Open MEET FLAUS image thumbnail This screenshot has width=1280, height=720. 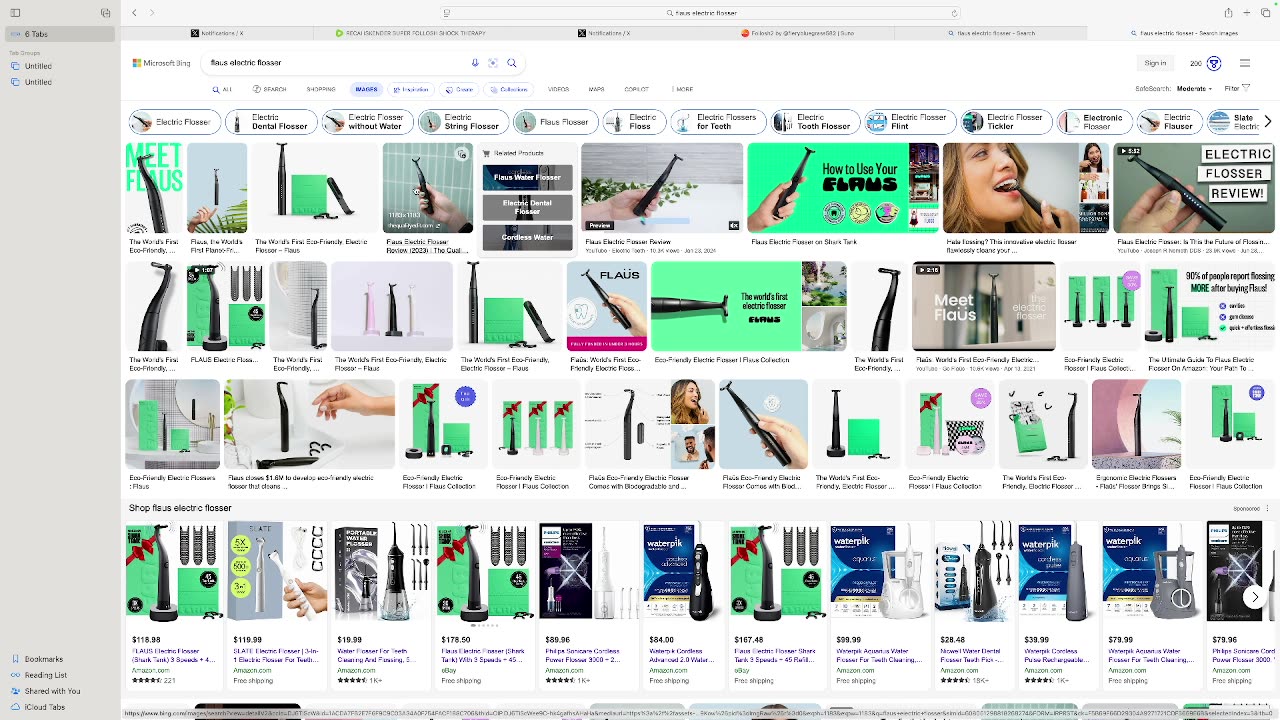(154, 187)
